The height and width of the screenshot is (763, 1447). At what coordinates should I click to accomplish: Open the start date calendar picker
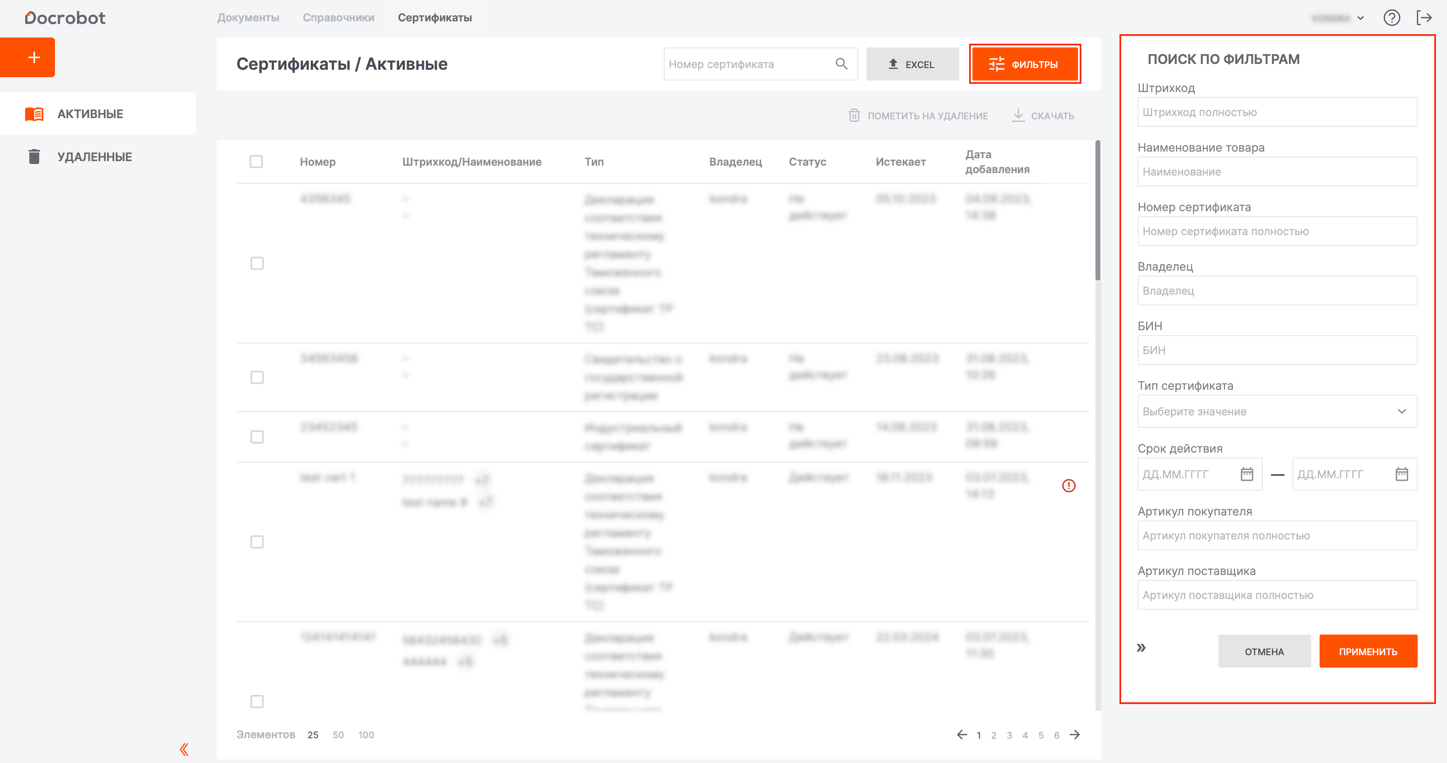coord(1246,475)
